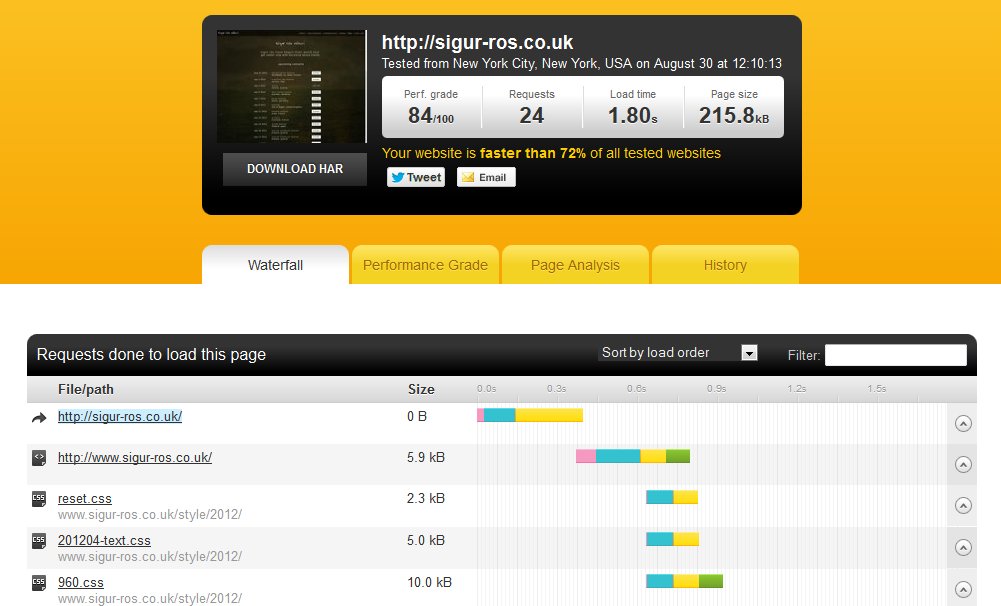Click the CSS file icon beside 201204-text.css

39,542
